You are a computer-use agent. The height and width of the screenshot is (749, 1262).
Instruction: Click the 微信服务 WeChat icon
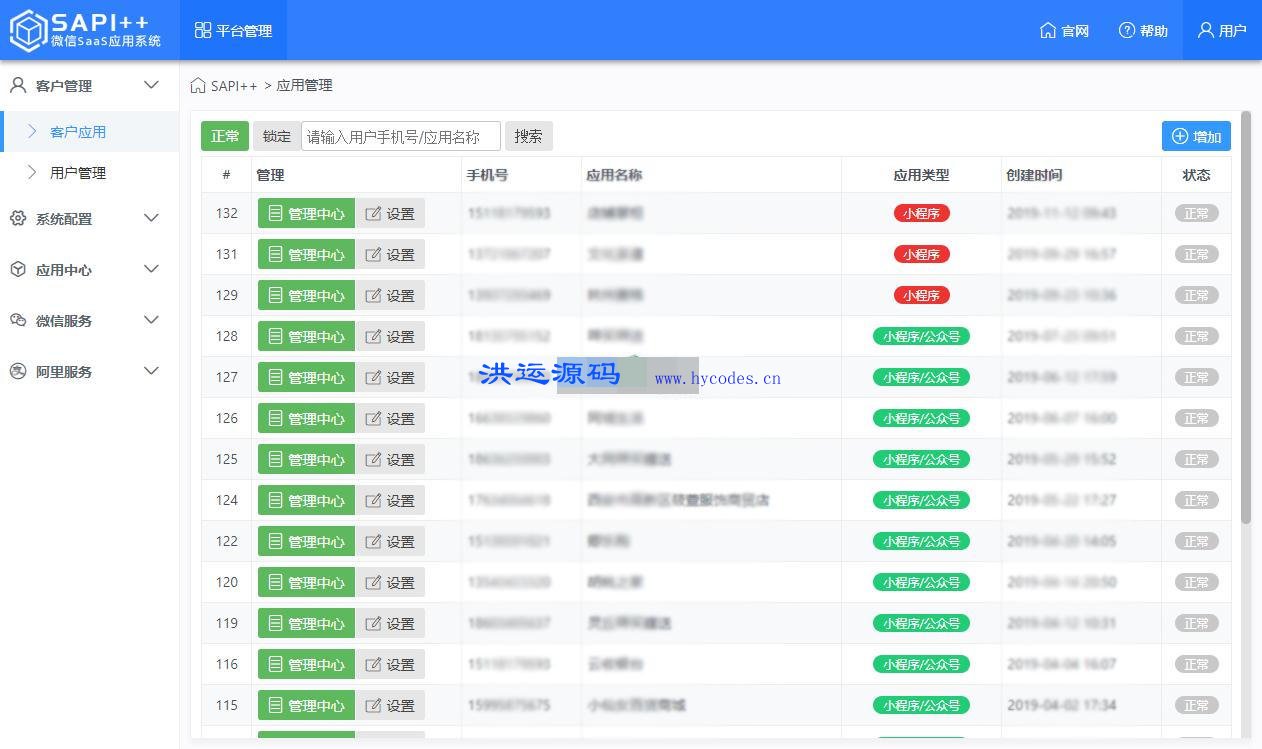tap(18, 320)
